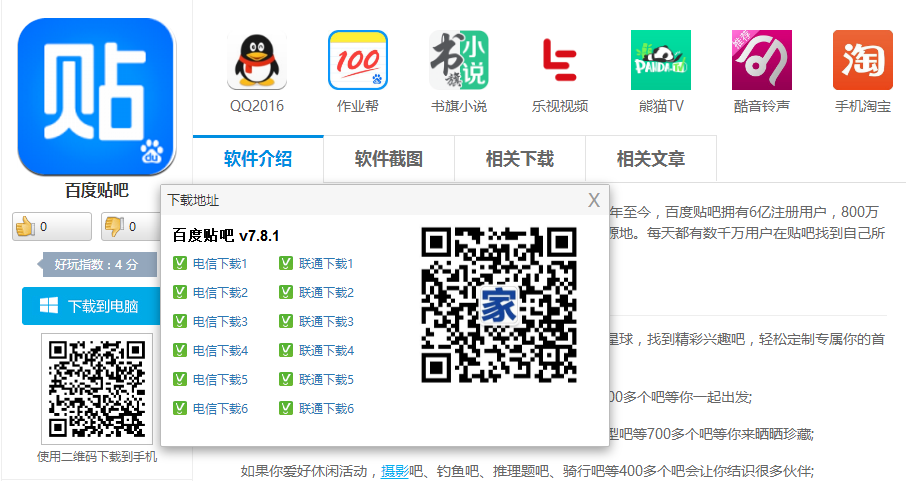Open the QQ2016 penguin app icon
The height and width of the screenshot is (481, 906).
257,60
